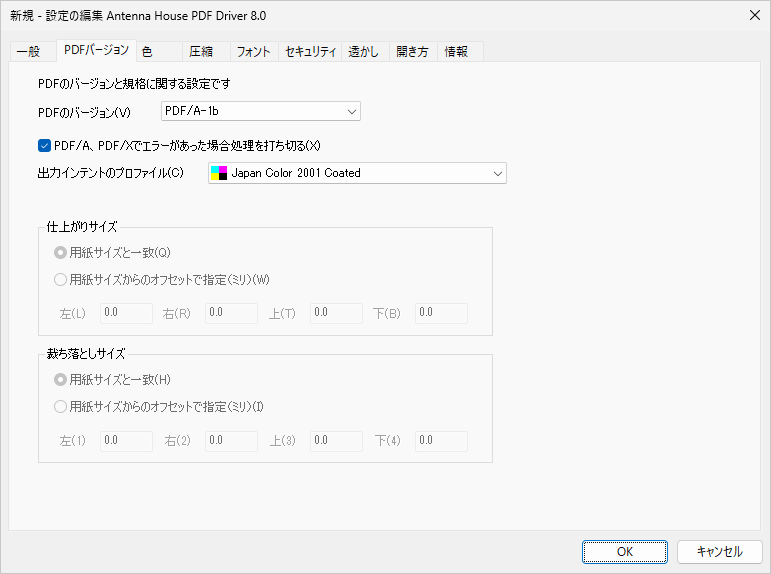Select 用紙サイズからのオフセットで指定(ミリ)(I) radio
The width and height of the screenshot is (771, 574).
pos(60,407)
